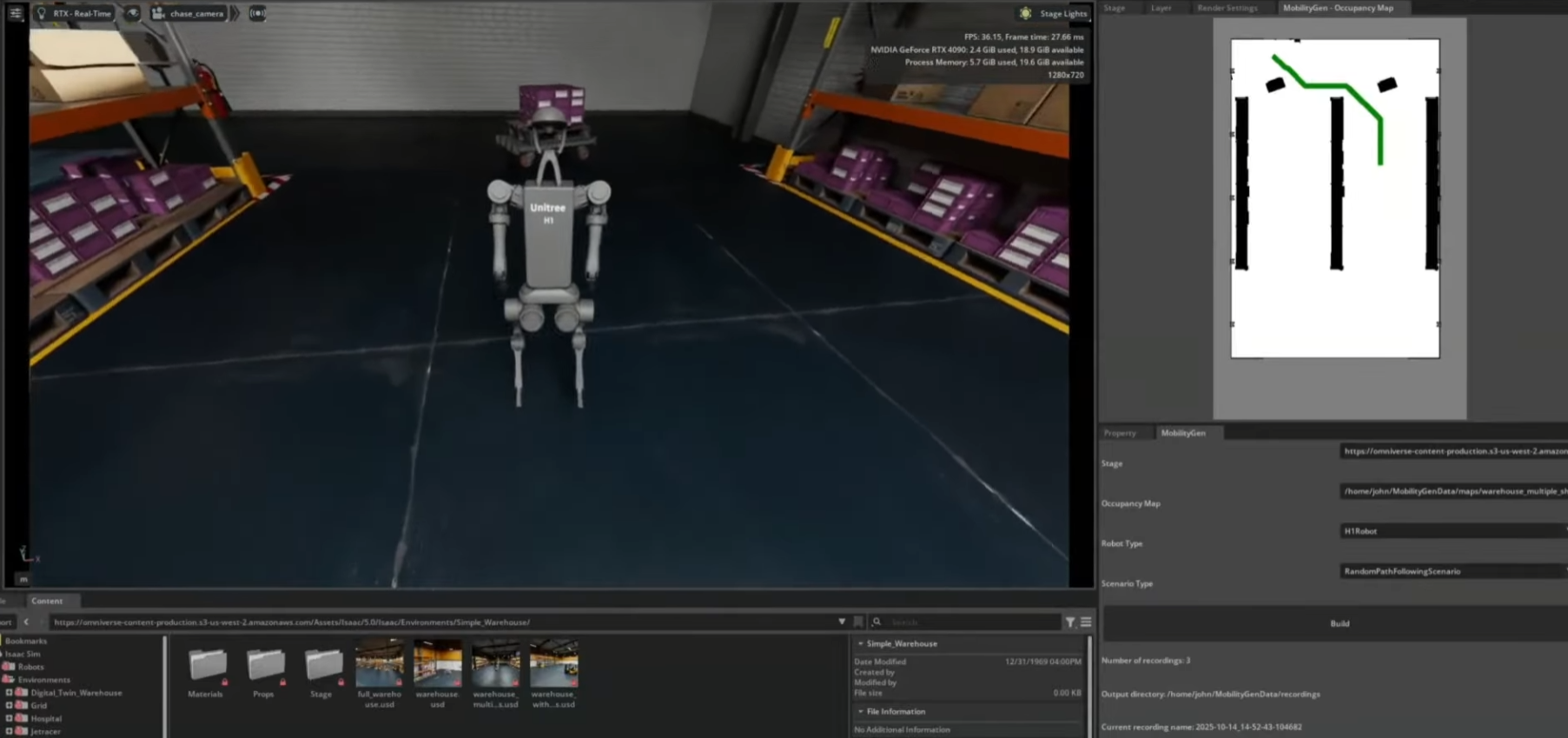Select the MobilityGen panel tab
The width and height of the screenshot is (1568, 738).
tap(1183, 433)
